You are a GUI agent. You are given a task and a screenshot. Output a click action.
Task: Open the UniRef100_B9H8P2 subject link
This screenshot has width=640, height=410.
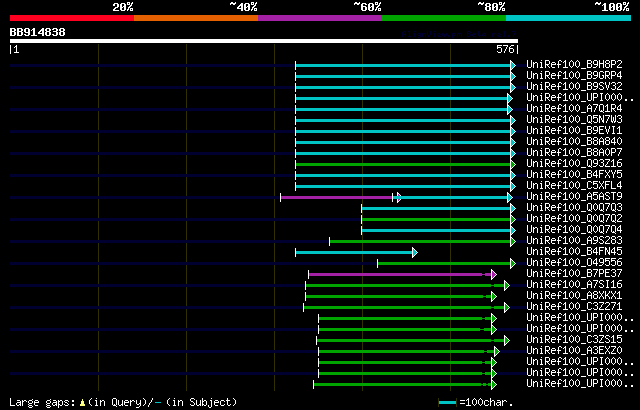coord(574,64)
